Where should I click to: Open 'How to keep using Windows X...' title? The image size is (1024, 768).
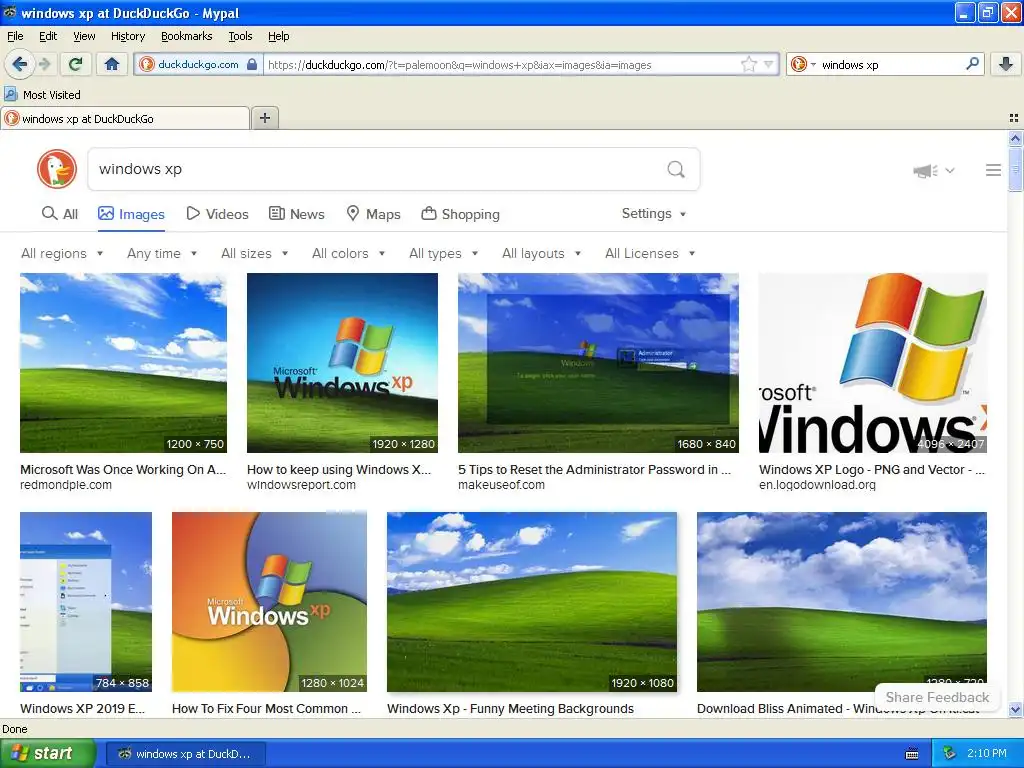point(339,470)
